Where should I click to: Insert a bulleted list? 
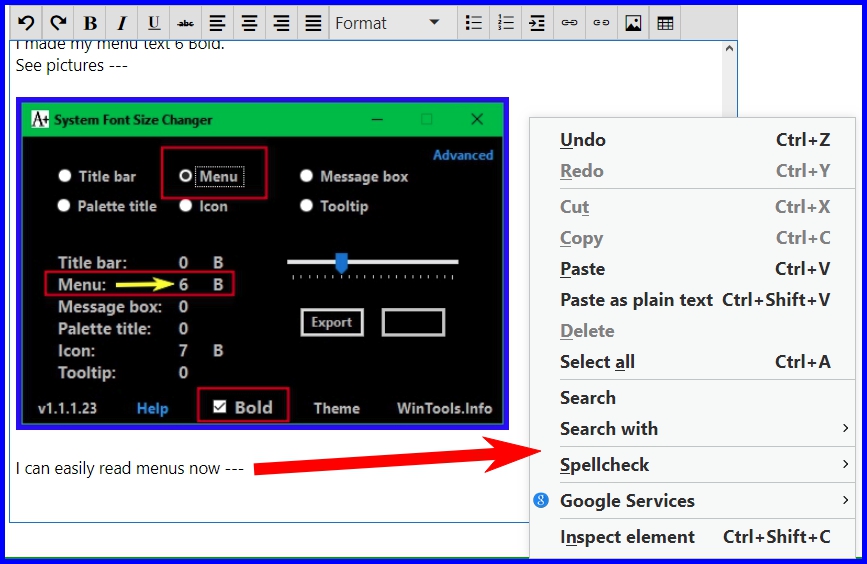coord(473,23)
